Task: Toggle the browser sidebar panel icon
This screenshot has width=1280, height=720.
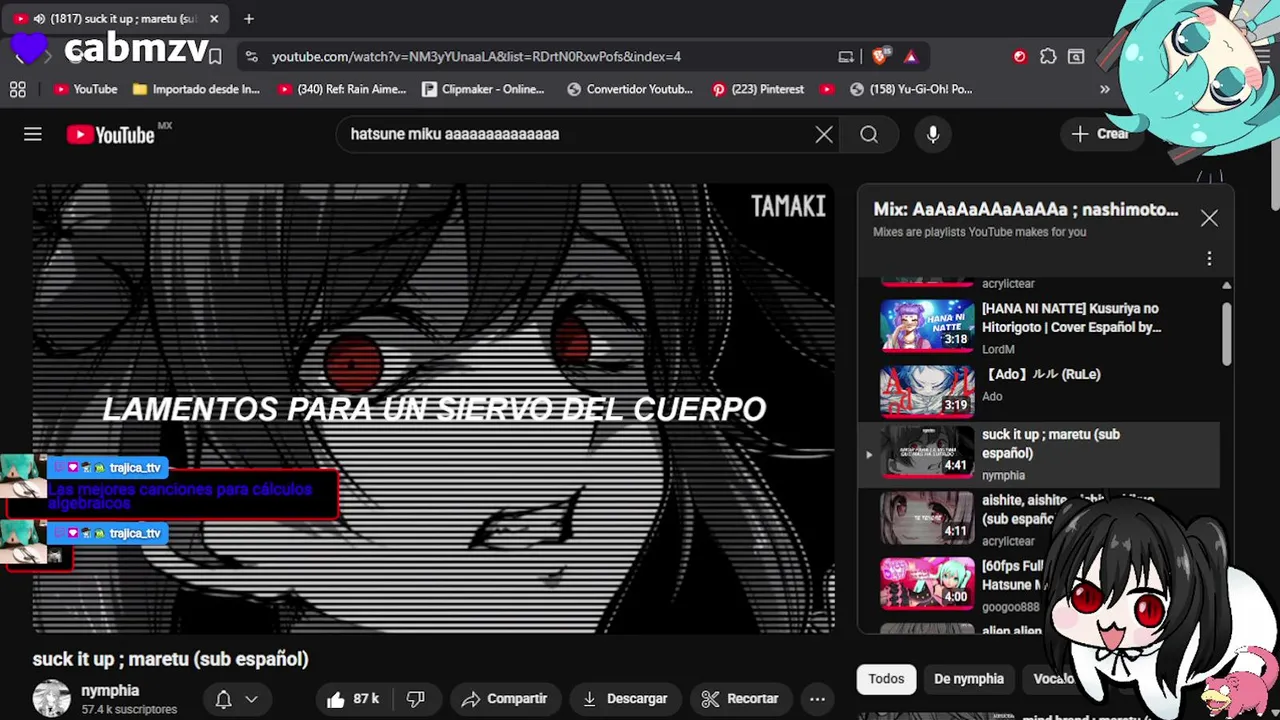Action: pos(1076,57)
